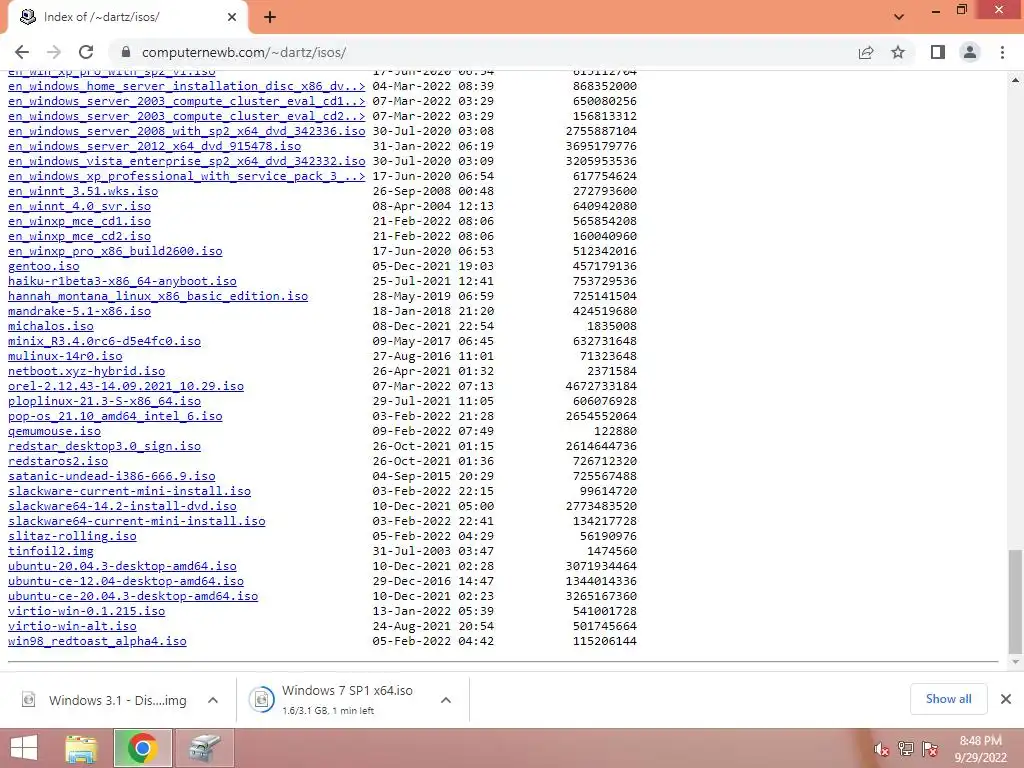Close the Index of /~dartz/isos/ tab

(x=232, y=17)
